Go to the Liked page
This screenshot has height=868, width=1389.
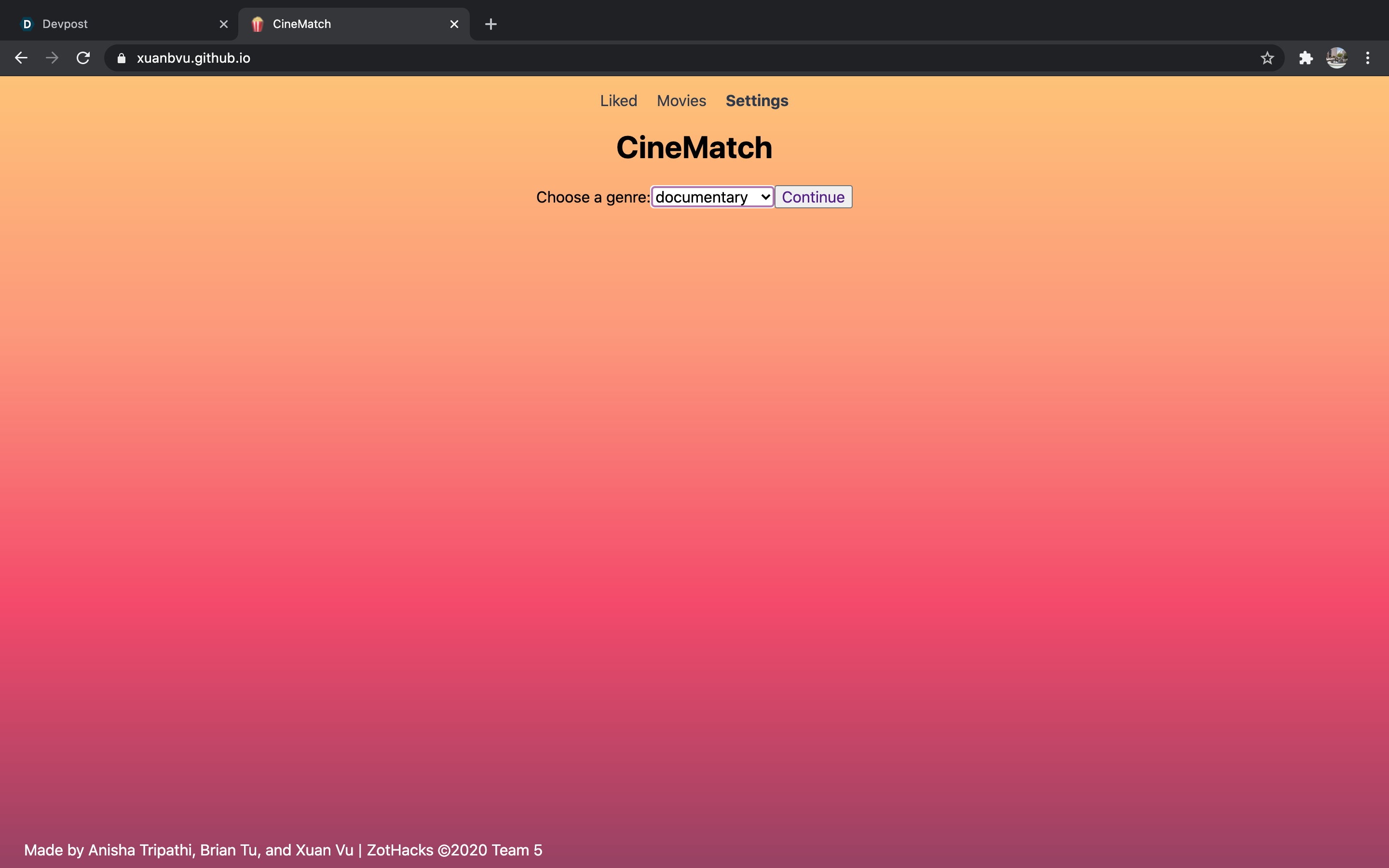618,101
